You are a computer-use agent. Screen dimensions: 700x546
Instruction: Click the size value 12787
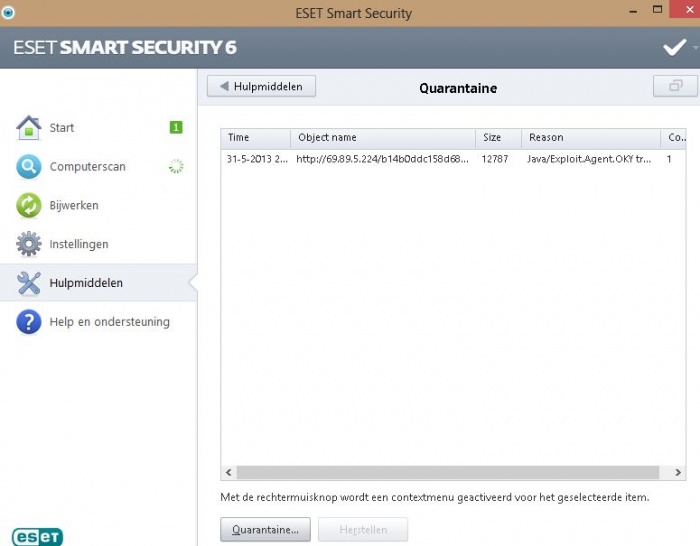point(495,159)
